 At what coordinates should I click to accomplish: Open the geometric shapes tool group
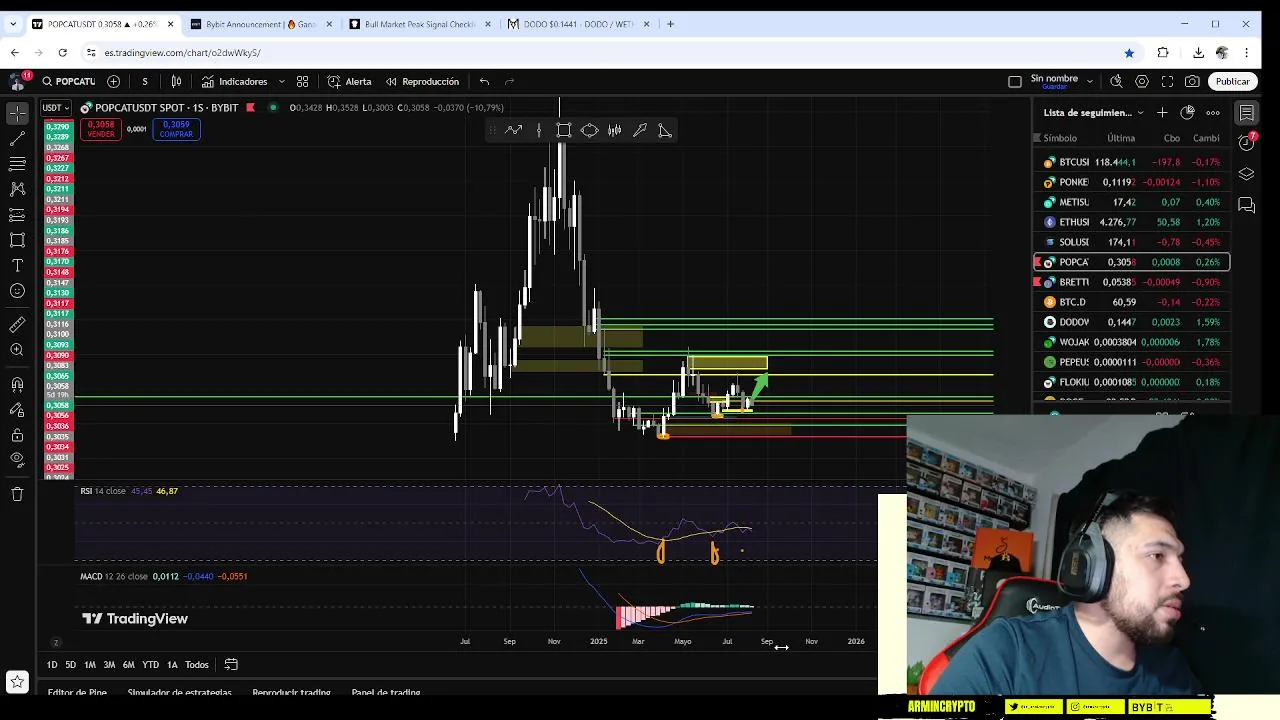coord(17,240)
